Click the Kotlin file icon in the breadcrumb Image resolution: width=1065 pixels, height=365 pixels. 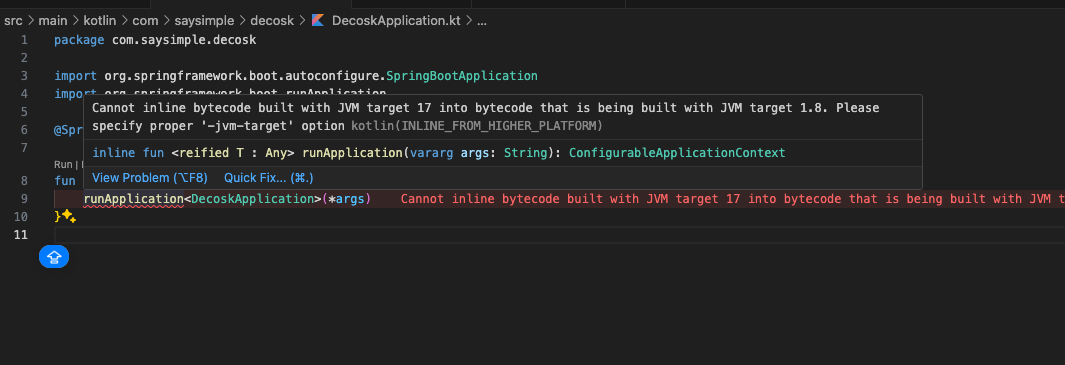coord(318,20)
